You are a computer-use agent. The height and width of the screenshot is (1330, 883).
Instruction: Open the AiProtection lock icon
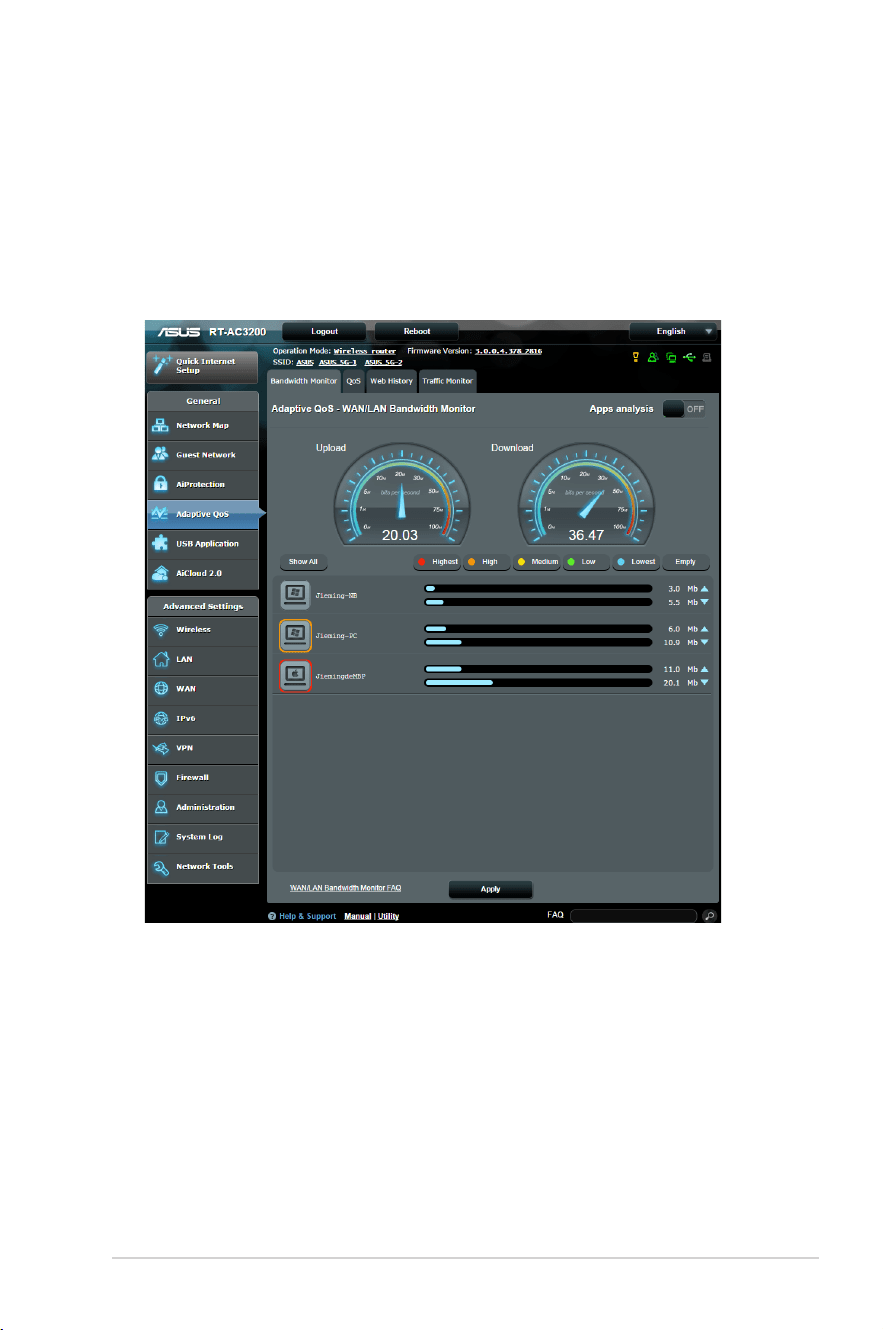click(x=161, y=484)
